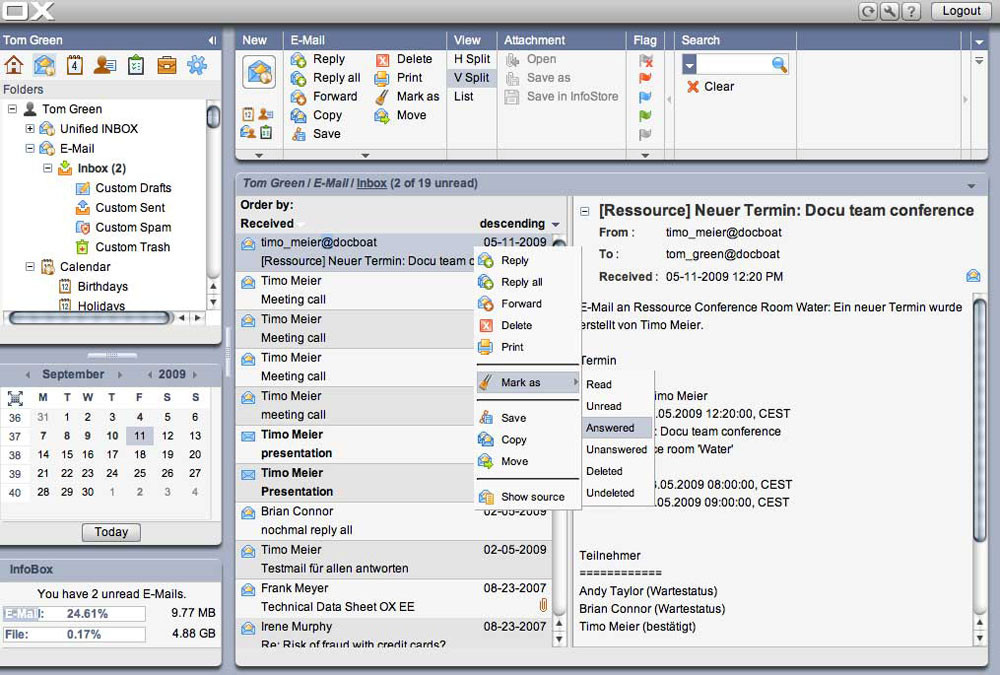Open the configuration gear icon in sidebar

click(197, 65)
